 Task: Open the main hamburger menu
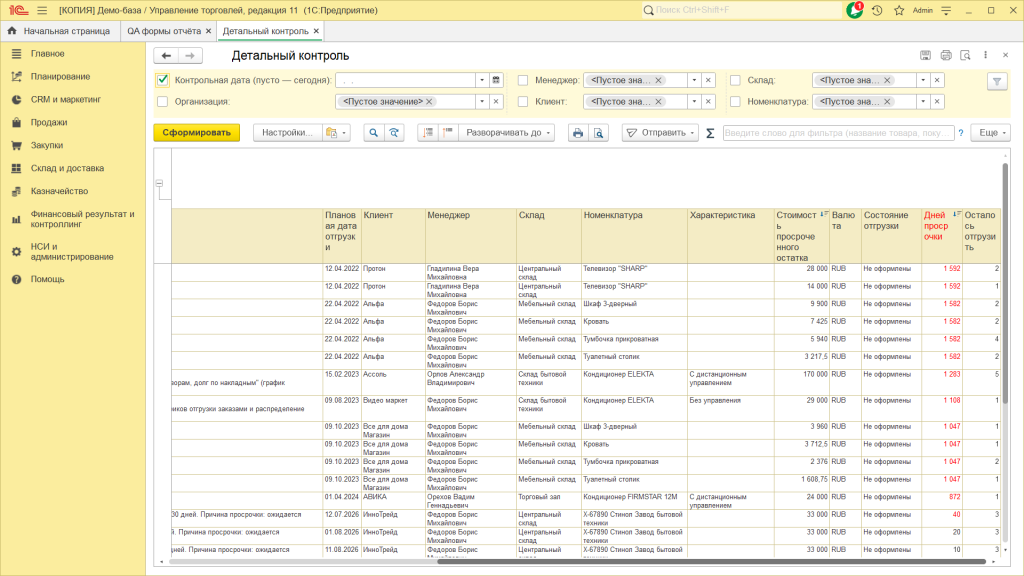[42, 10]
